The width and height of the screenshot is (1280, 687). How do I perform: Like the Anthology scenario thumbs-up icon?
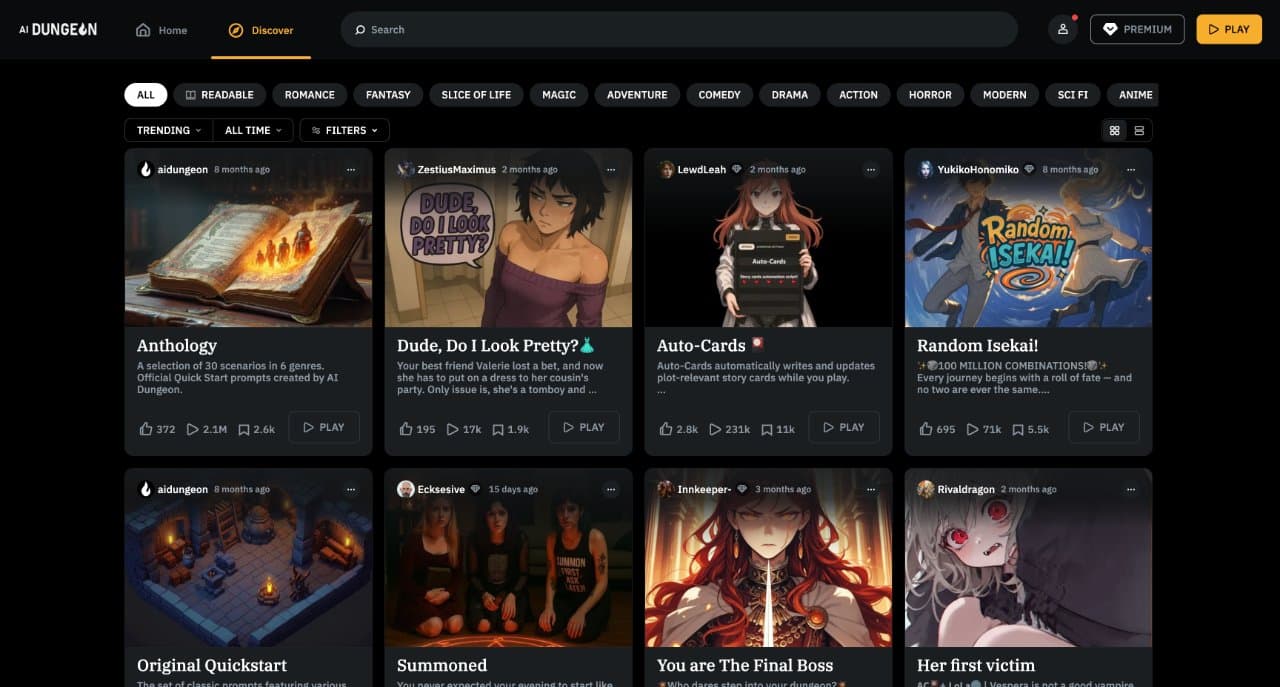[147, 429]
